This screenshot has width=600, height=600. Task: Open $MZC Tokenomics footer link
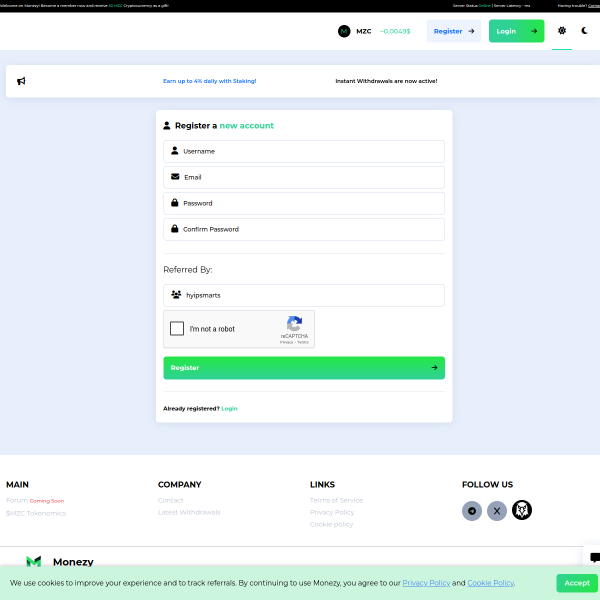tap(36, 513)
